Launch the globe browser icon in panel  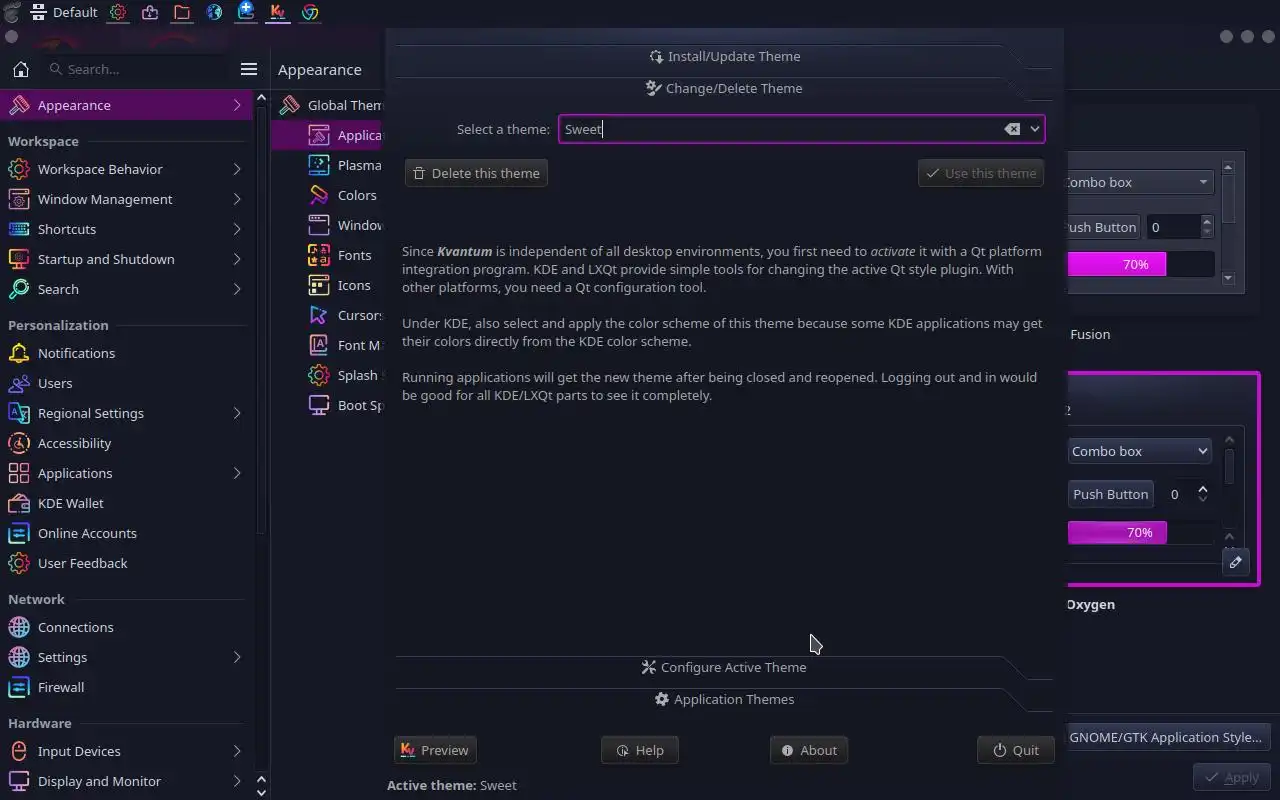click(214, 12)
